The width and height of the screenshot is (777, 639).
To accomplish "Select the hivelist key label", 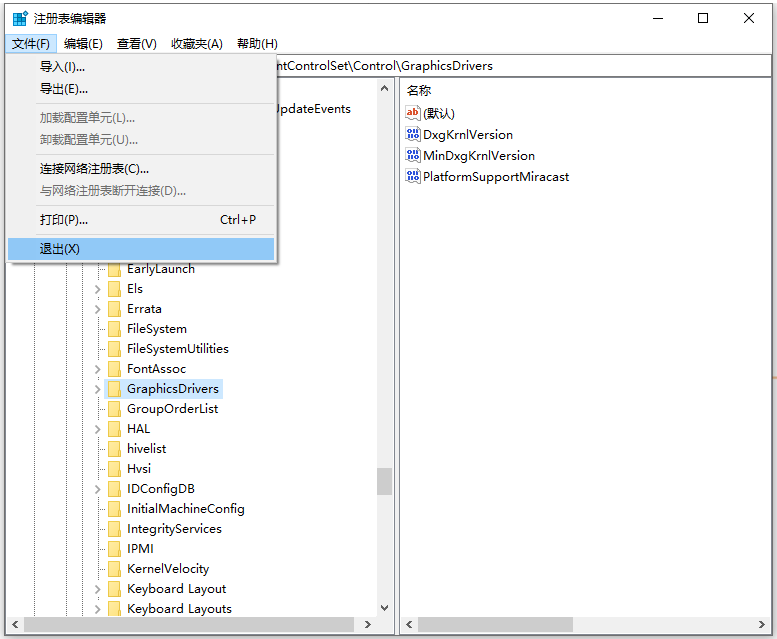I will (147, 449).
